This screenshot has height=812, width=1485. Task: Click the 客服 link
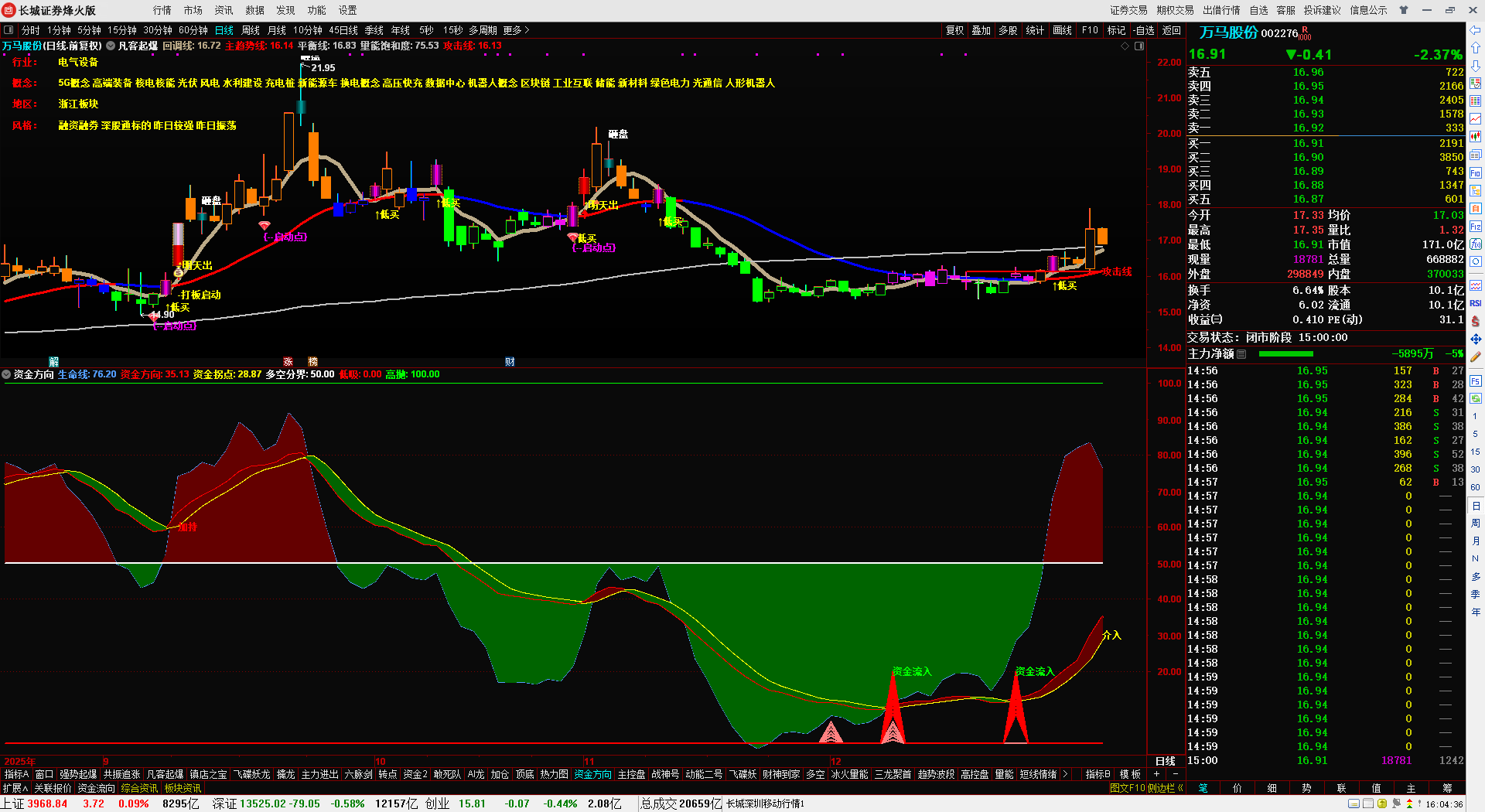coord(1286,10)
